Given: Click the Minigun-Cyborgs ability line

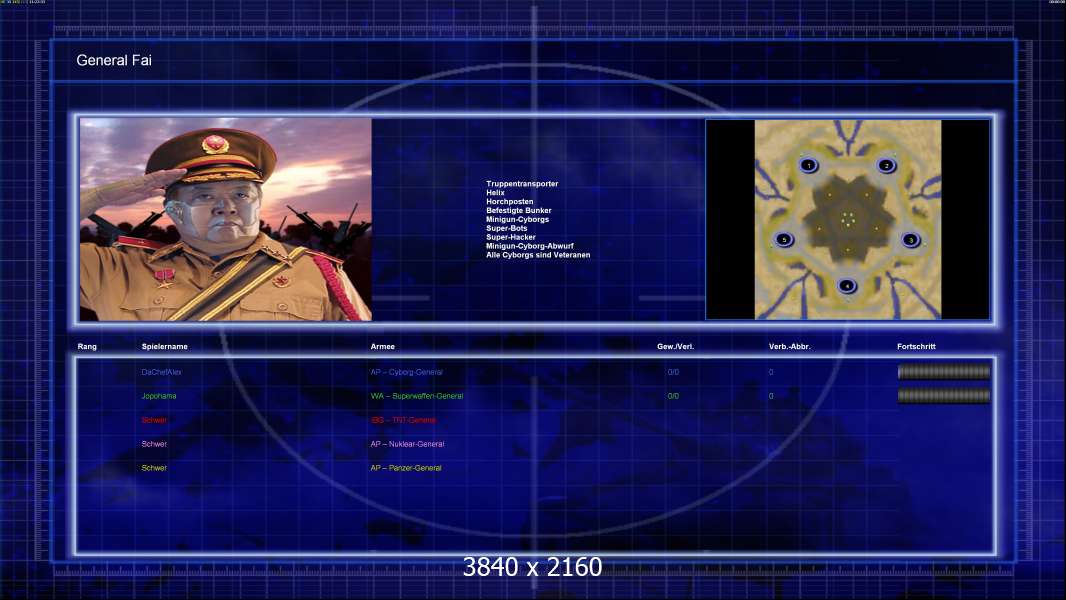Looking at the screenshot, I should 517,219.
